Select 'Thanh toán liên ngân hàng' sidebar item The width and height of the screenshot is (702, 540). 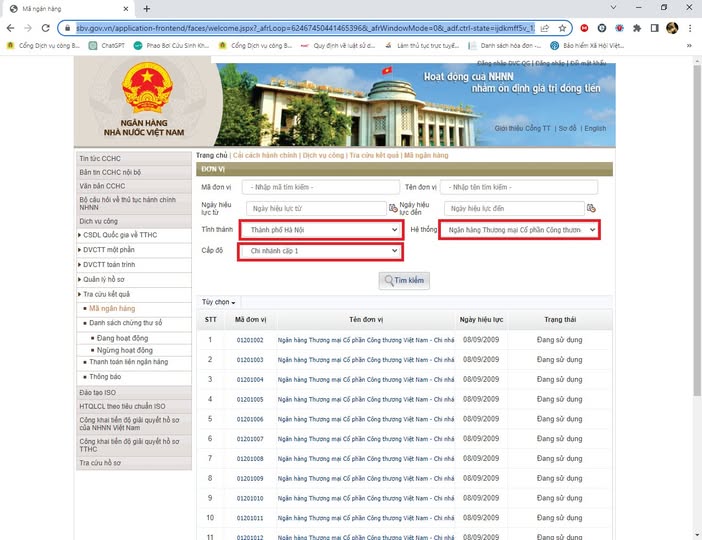(x=128, y=362)
